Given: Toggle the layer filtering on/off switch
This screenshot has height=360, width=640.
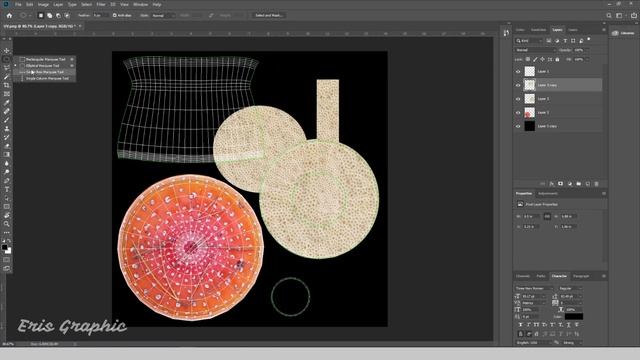Looking at the screenshot, I should tap(589, 40).
